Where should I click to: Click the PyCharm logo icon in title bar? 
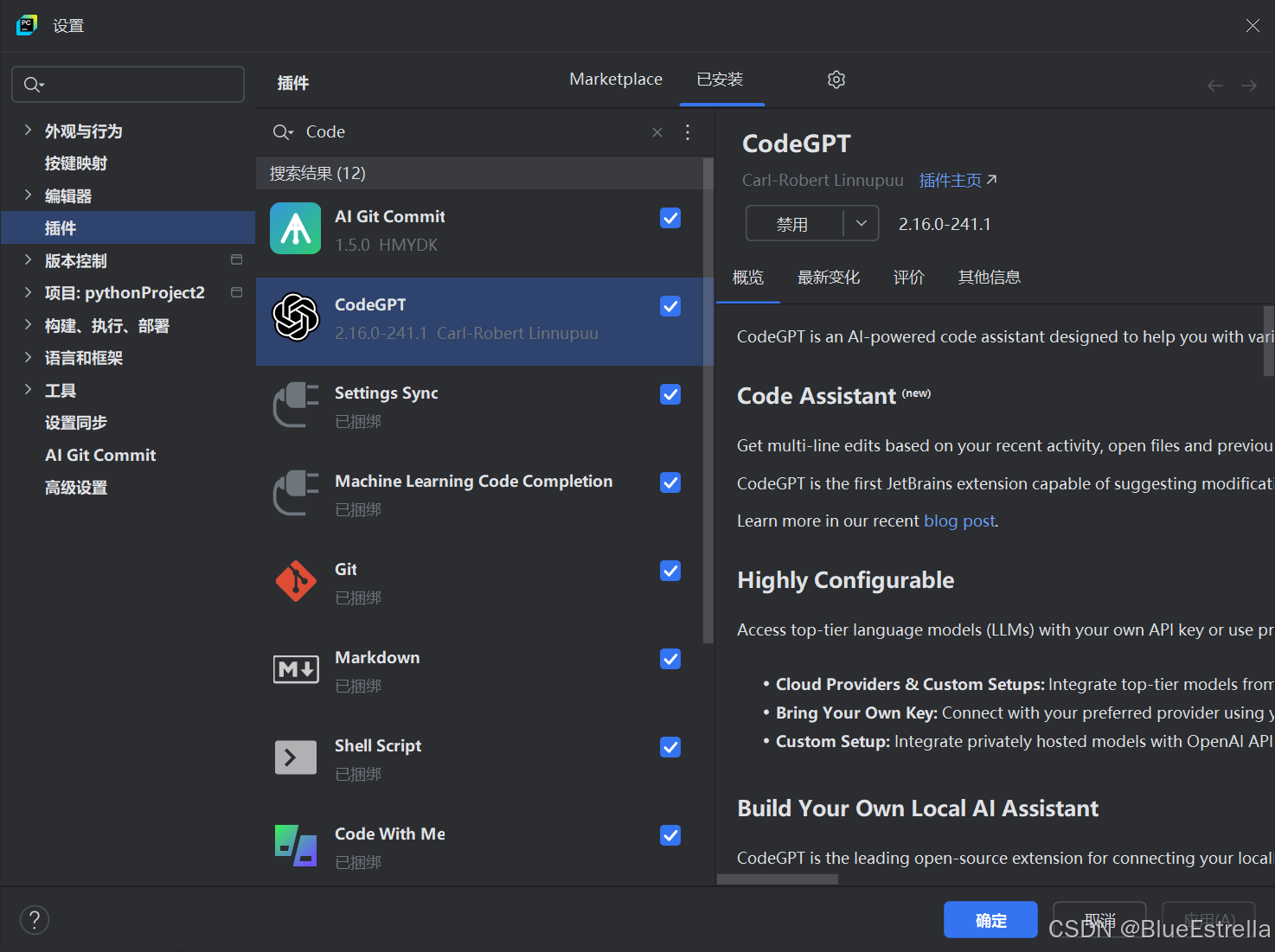[x=27, y=25]
